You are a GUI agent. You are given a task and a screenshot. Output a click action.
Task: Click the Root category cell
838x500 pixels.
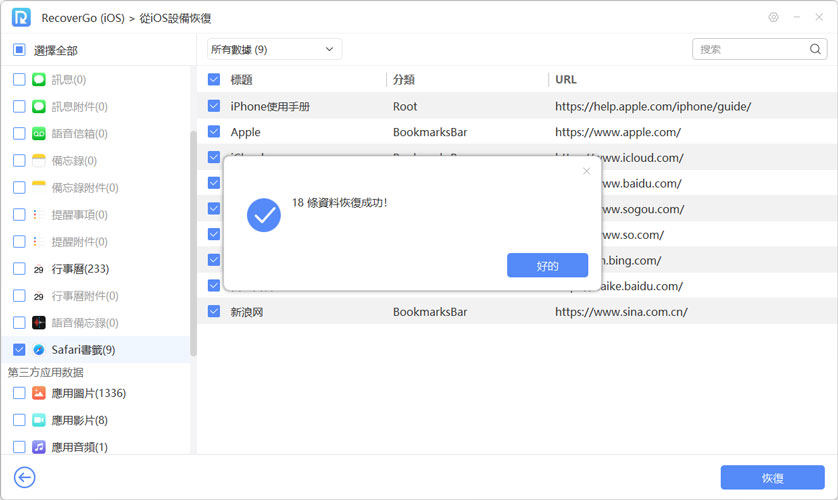405,106
